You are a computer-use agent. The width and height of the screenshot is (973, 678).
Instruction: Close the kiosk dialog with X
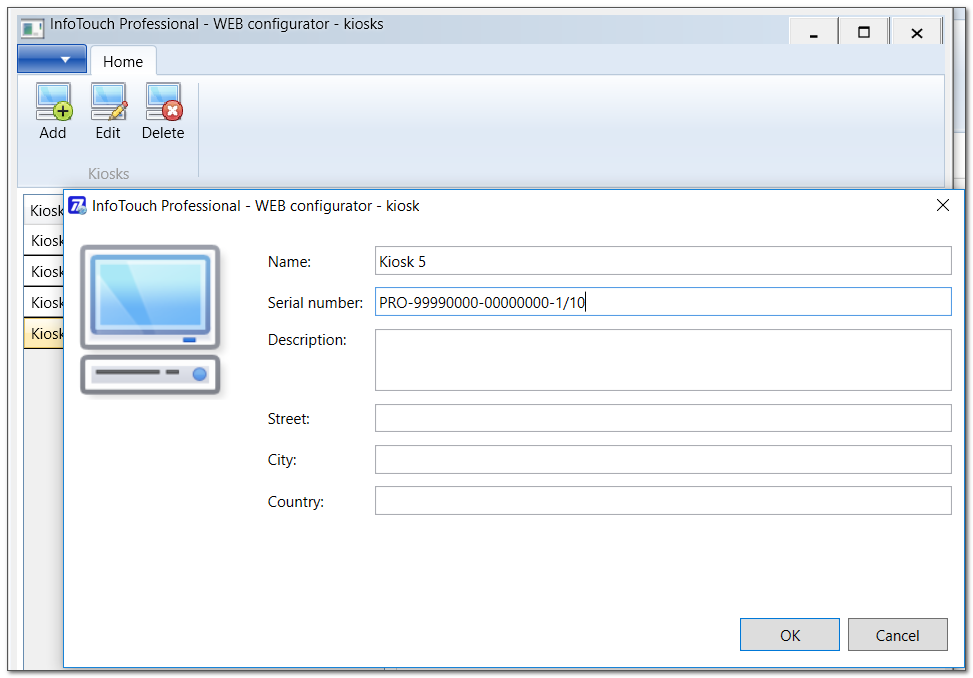pyautogui.click(x=942, y=205)
